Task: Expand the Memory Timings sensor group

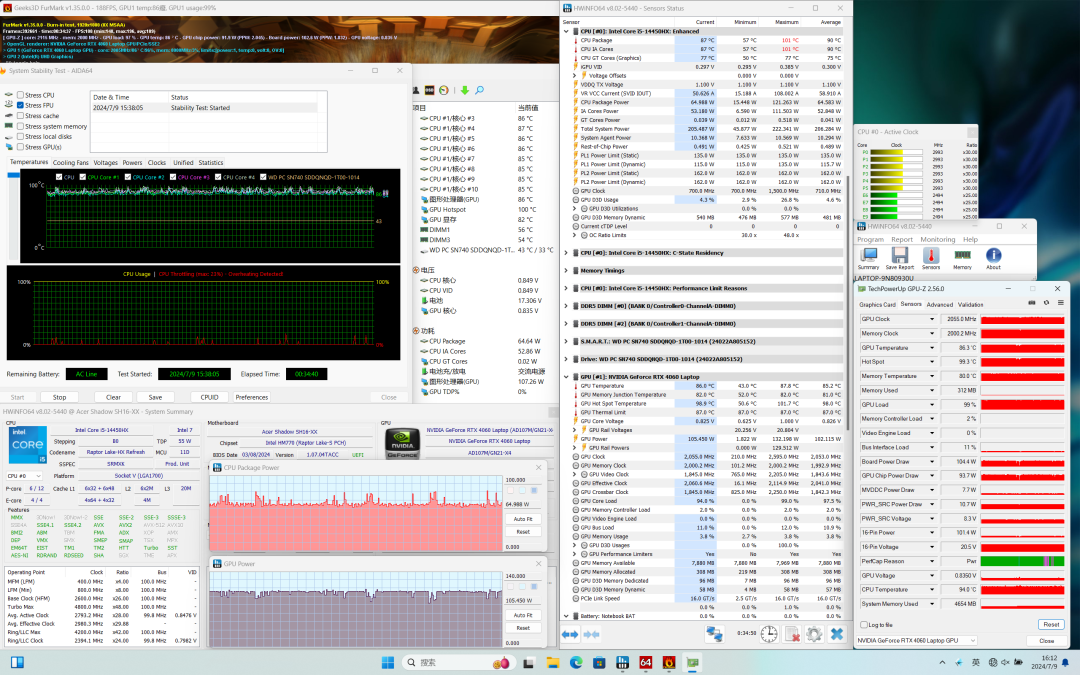Action: [568, 270]
